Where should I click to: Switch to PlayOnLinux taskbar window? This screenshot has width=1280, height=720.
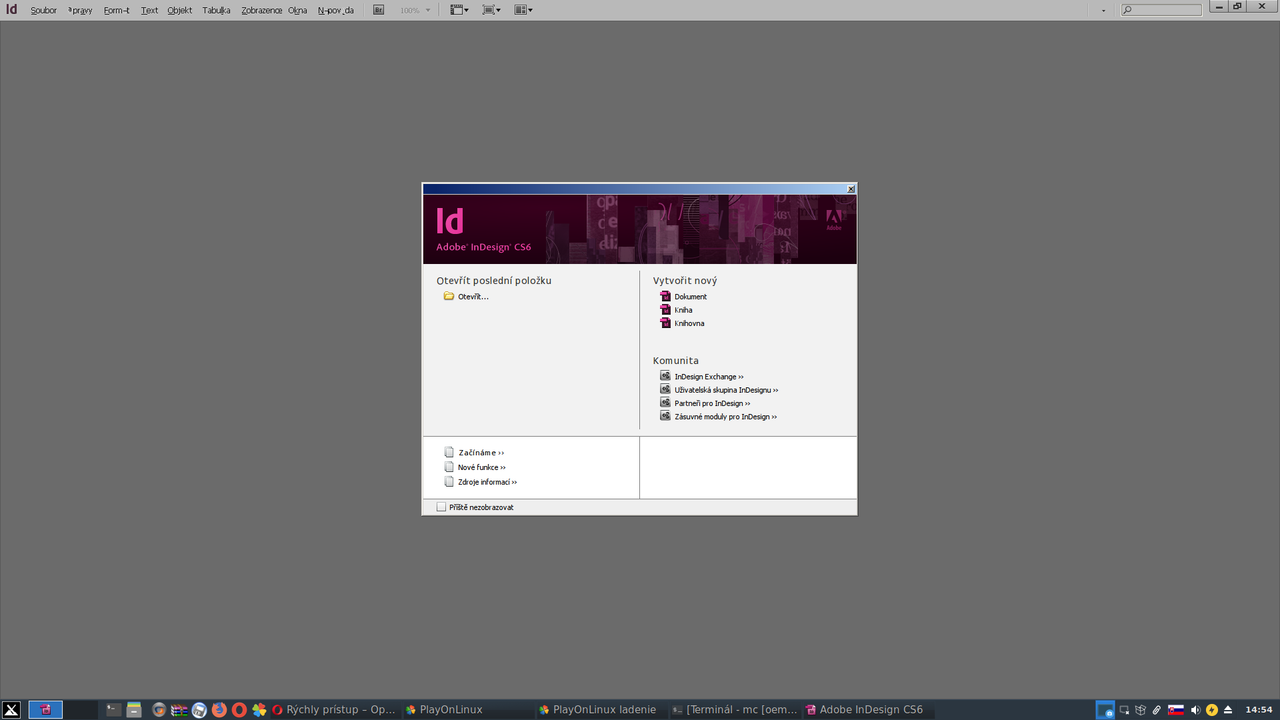(x=466, y=710)
